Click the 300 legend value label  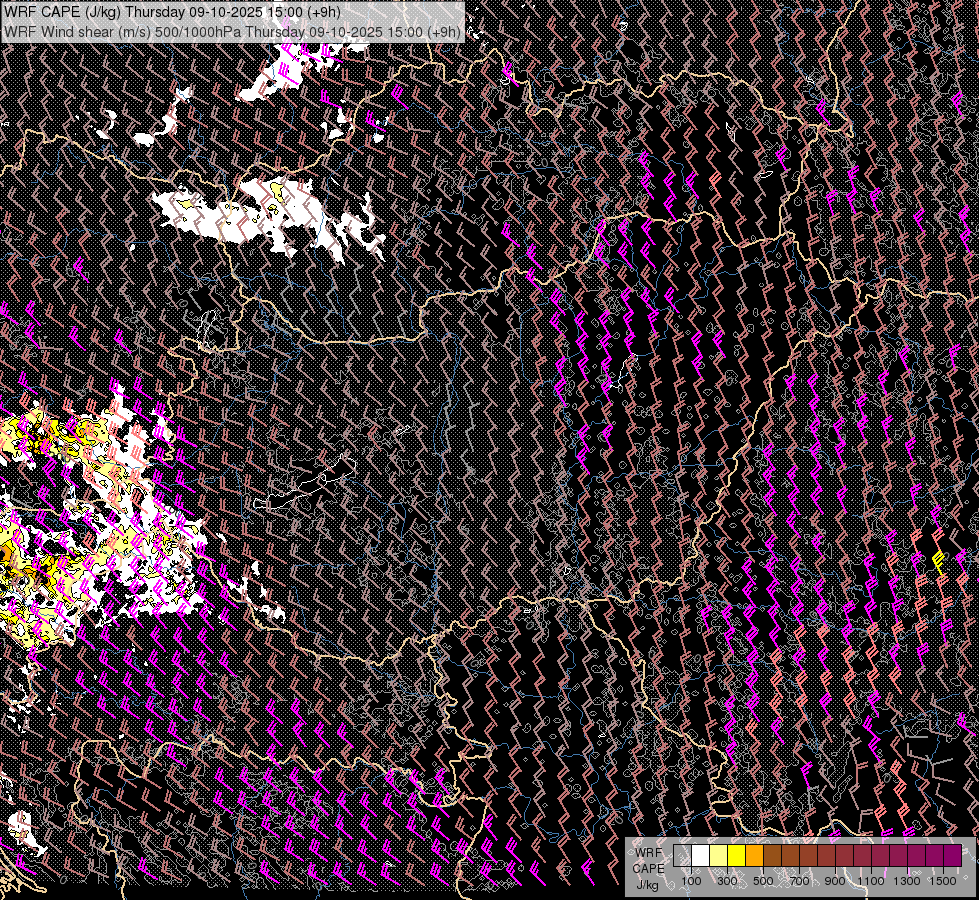tap(727, 881)
